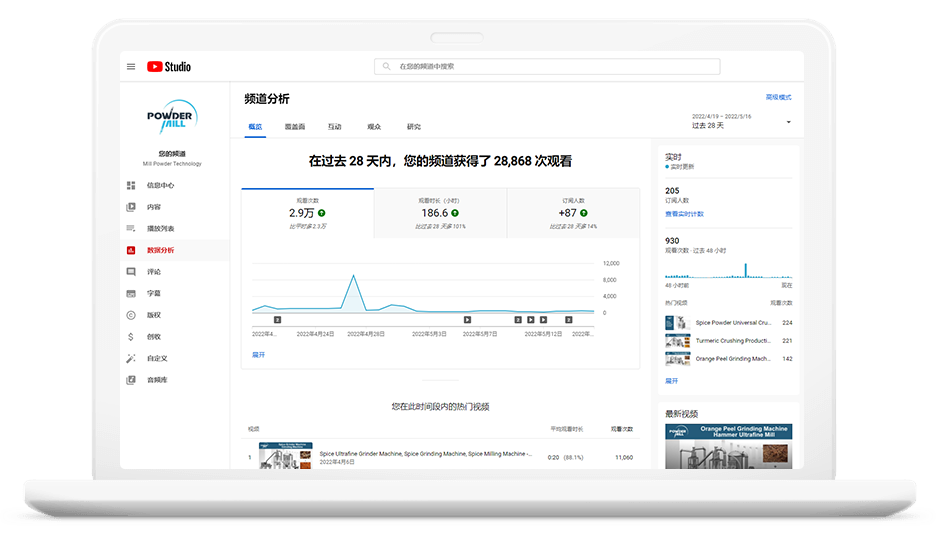The image size is (936, 544).
Task: Open 字幕 subtitles in sidebar
Action: pyautogui.click(x=153, y=294)
